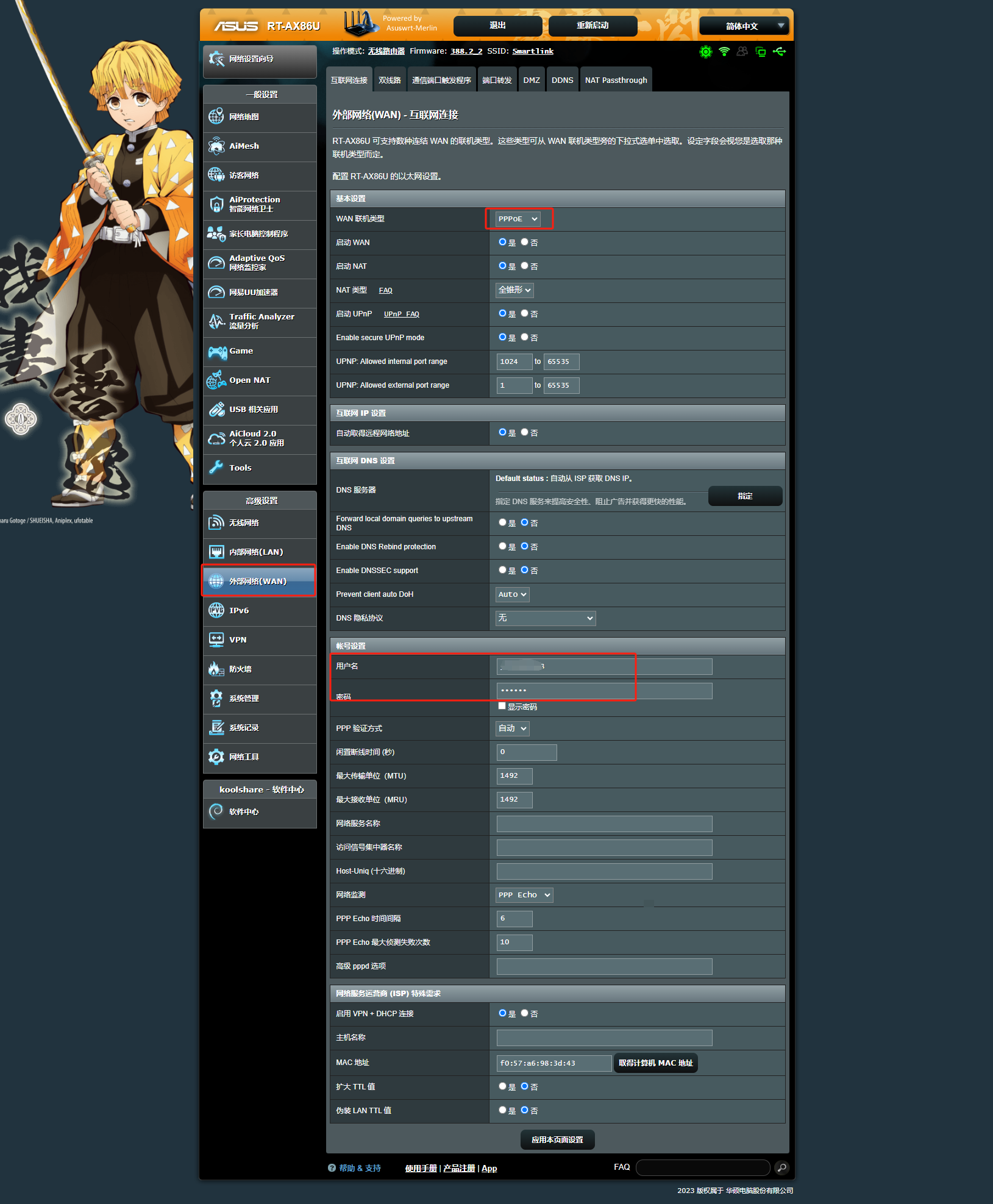Screen dimensions: 993x1204
Task: Switch to DDNS tab
Action: (x=562, y=80)
